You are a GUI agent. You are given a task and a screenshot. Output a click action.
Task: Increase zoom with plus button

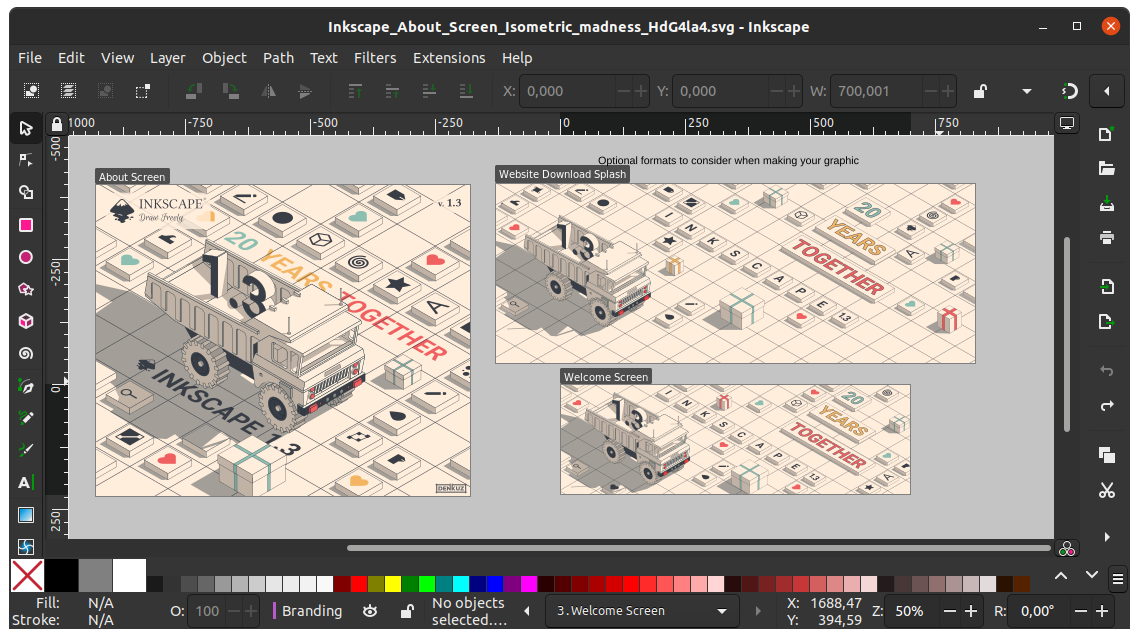[970, 611]
